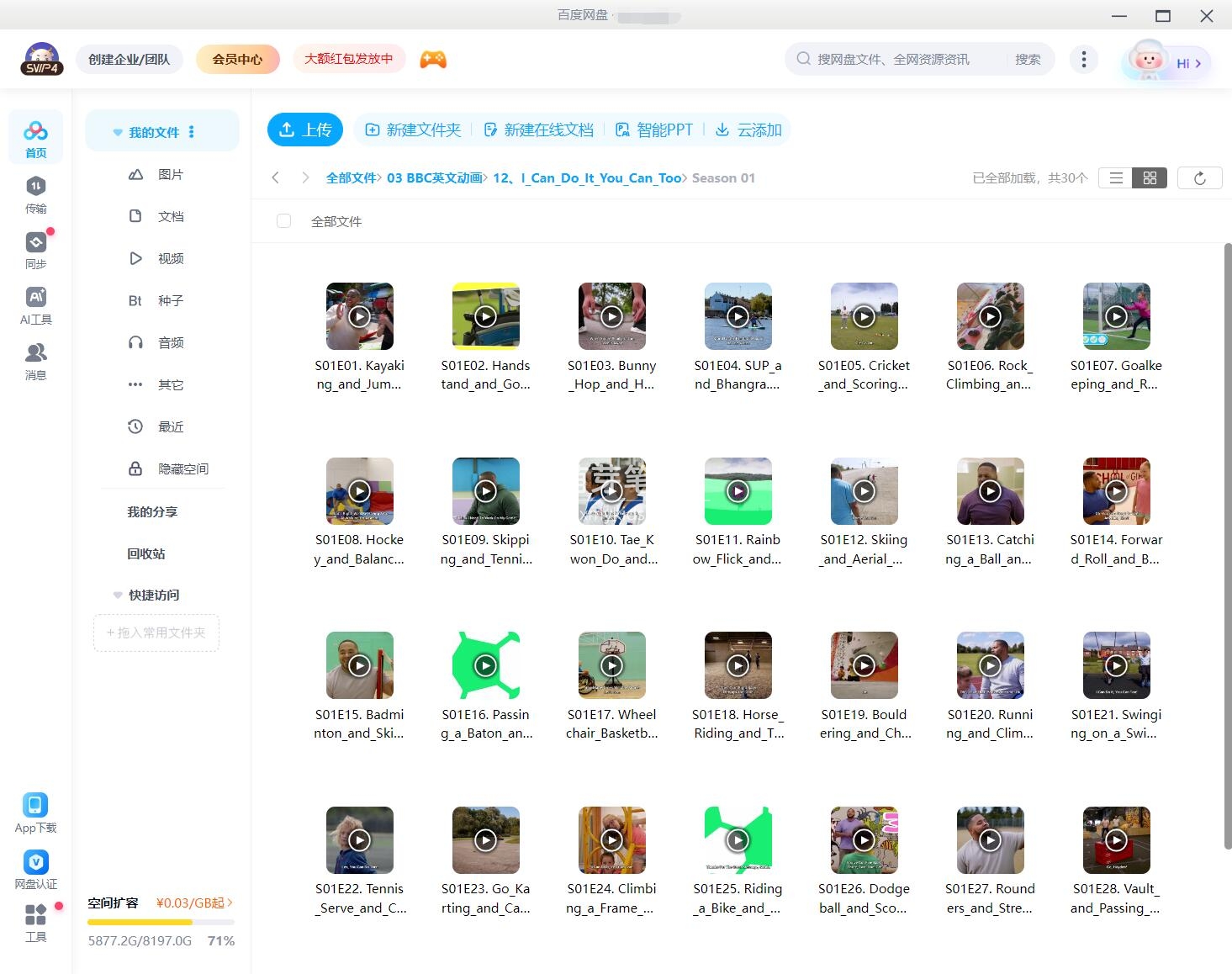Viewport: 1232px width, 974px height.
Task: Switch to grid view mode
Action: (1150, 177)
